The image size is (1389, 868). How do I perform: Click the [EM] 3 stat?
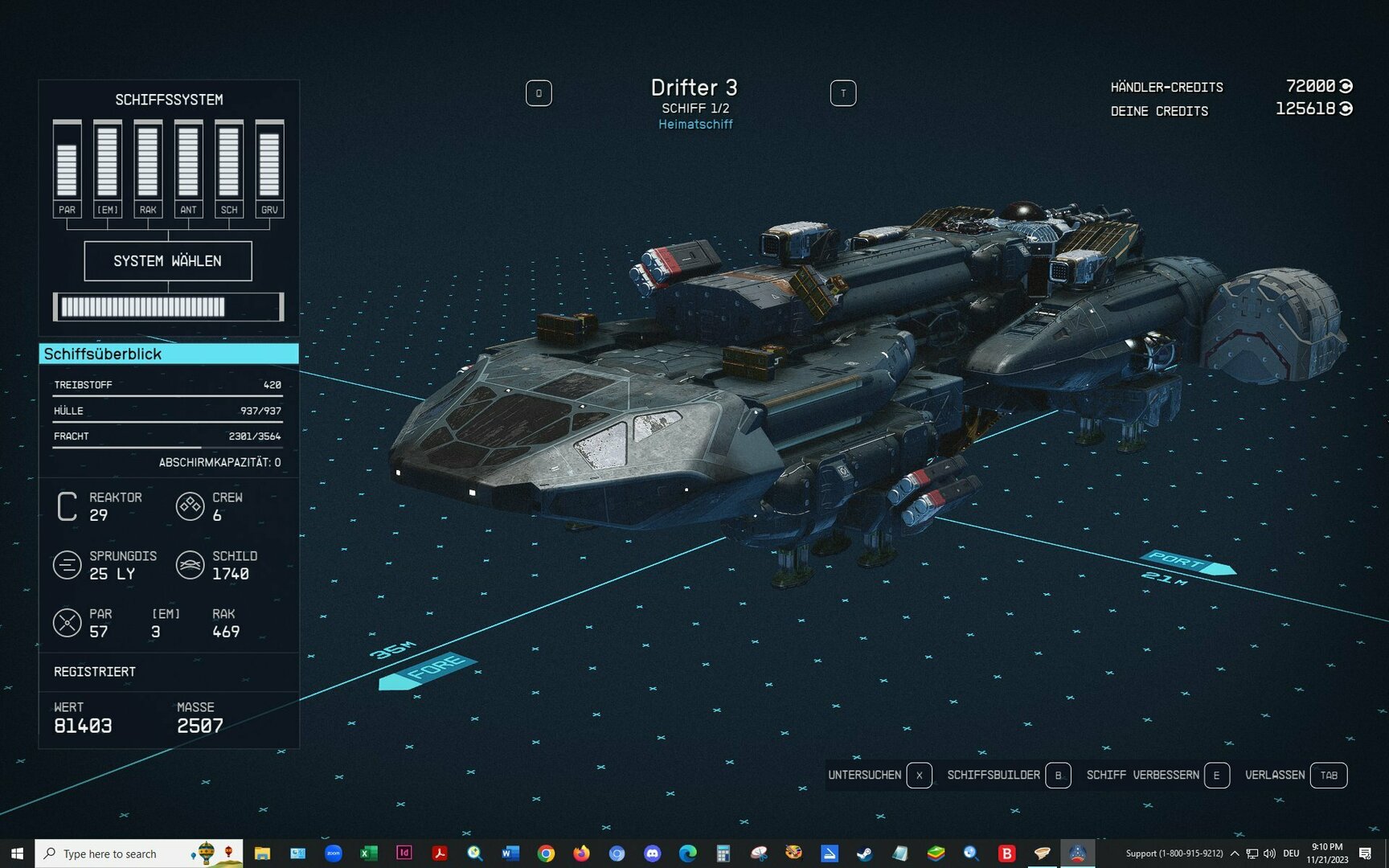tap(166, 623)
